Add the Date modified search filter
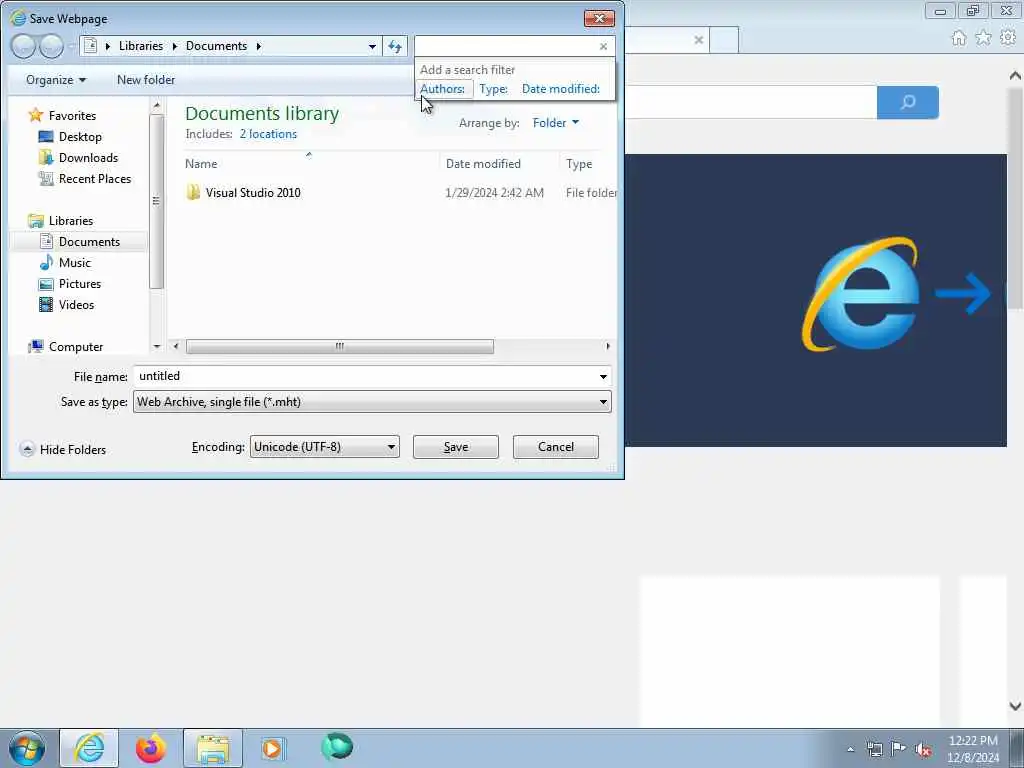 560,89
